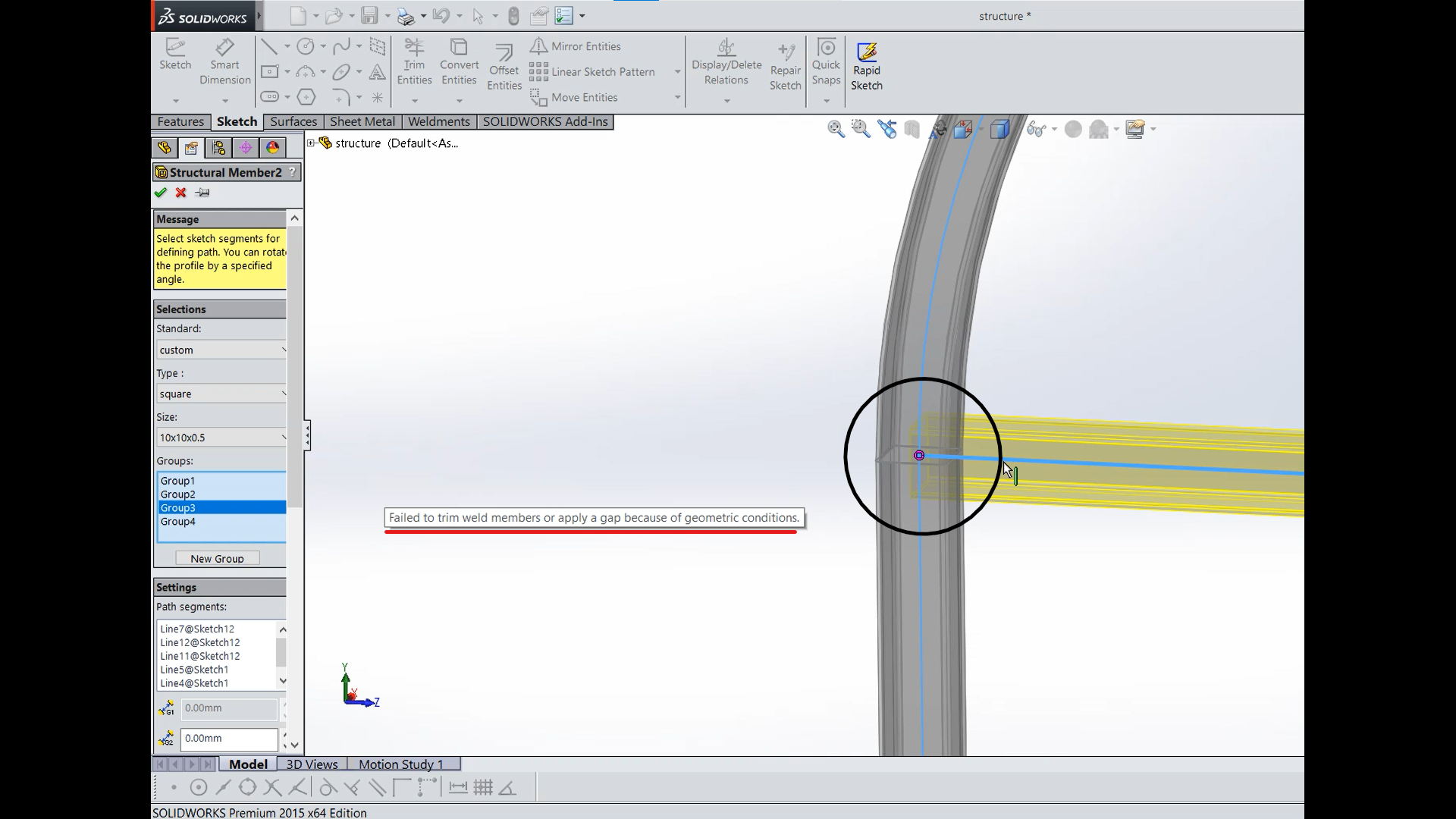The height and width of the screenshot is (819, 1456).
Task: Open the Type dropdown showing square
Action: [x=221, y=394]
